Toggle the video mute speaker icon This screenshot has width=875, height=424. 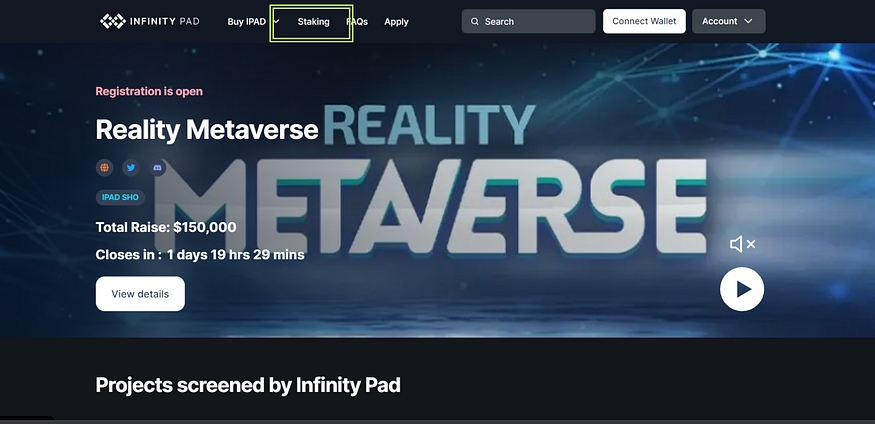741,244
